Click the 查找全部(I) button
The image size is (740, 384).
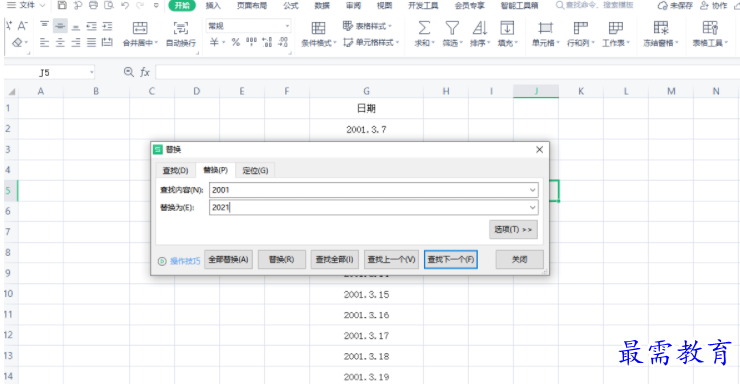coord(335,259)
